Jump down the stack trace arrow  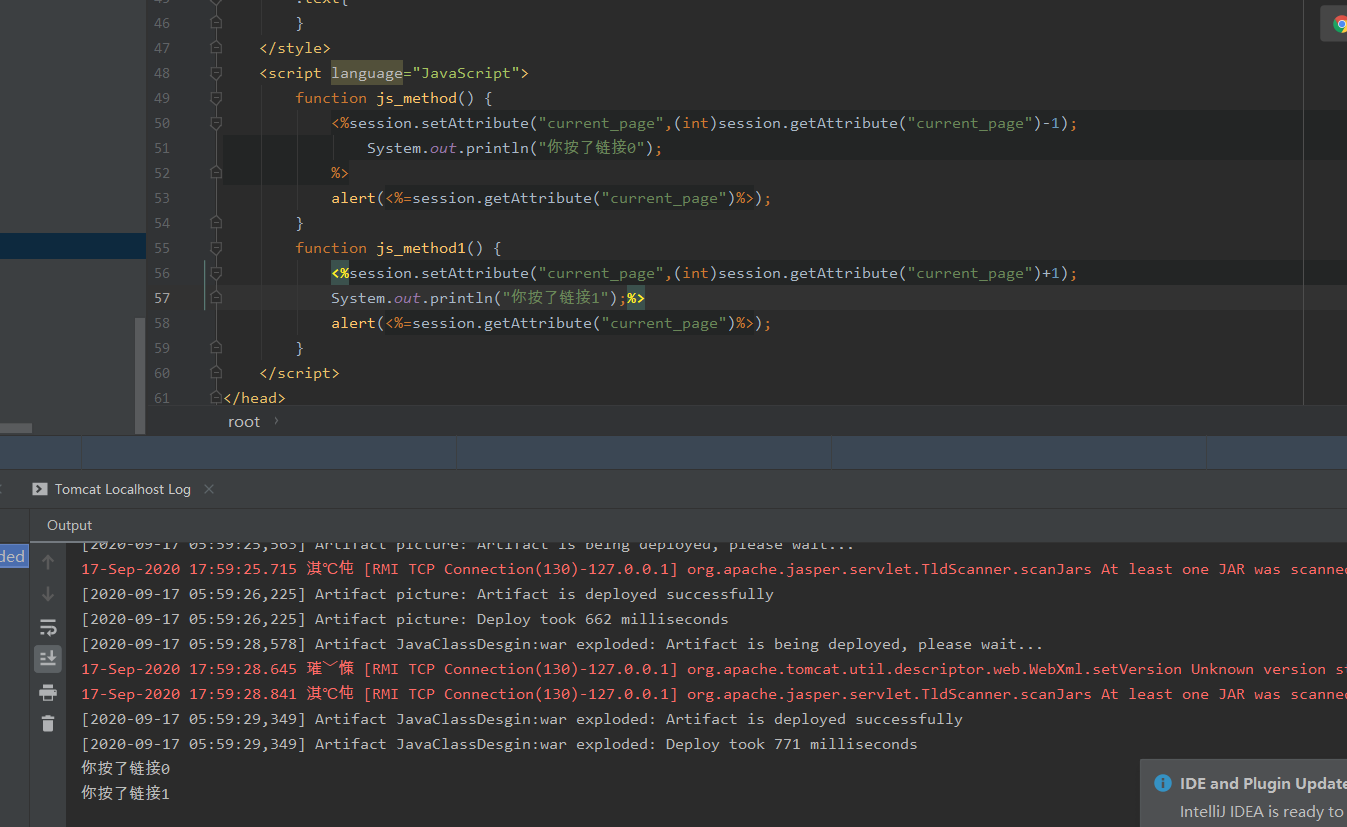(48, 594)
